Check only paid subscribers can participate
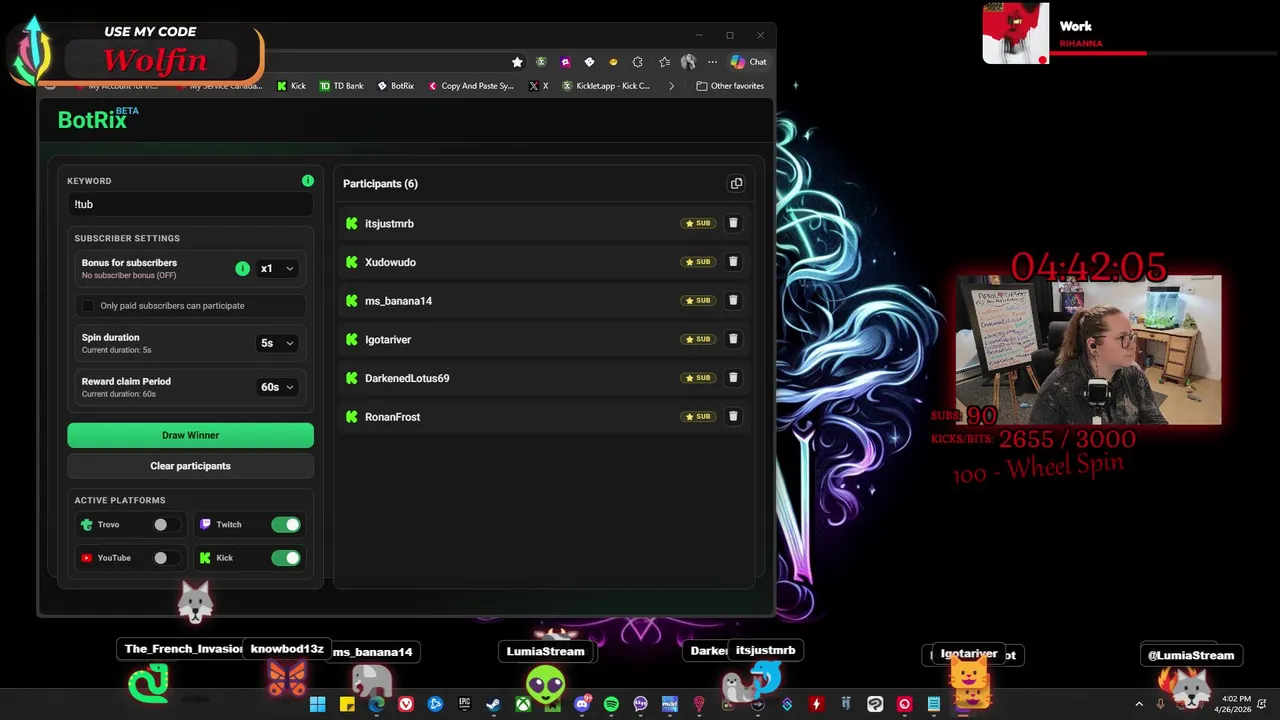 tap(88, 305)
